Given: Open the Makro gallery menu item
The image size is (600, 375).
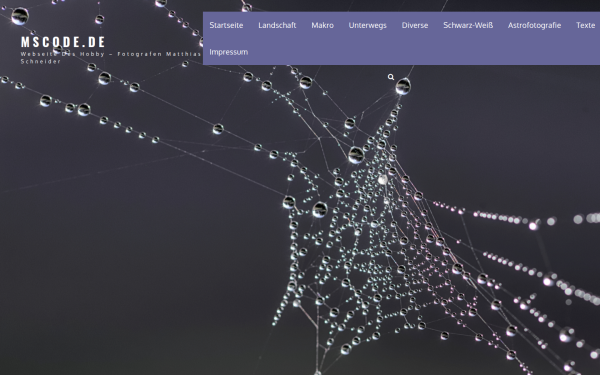Looking at the screenshot, I should click(x=322, y=25).
